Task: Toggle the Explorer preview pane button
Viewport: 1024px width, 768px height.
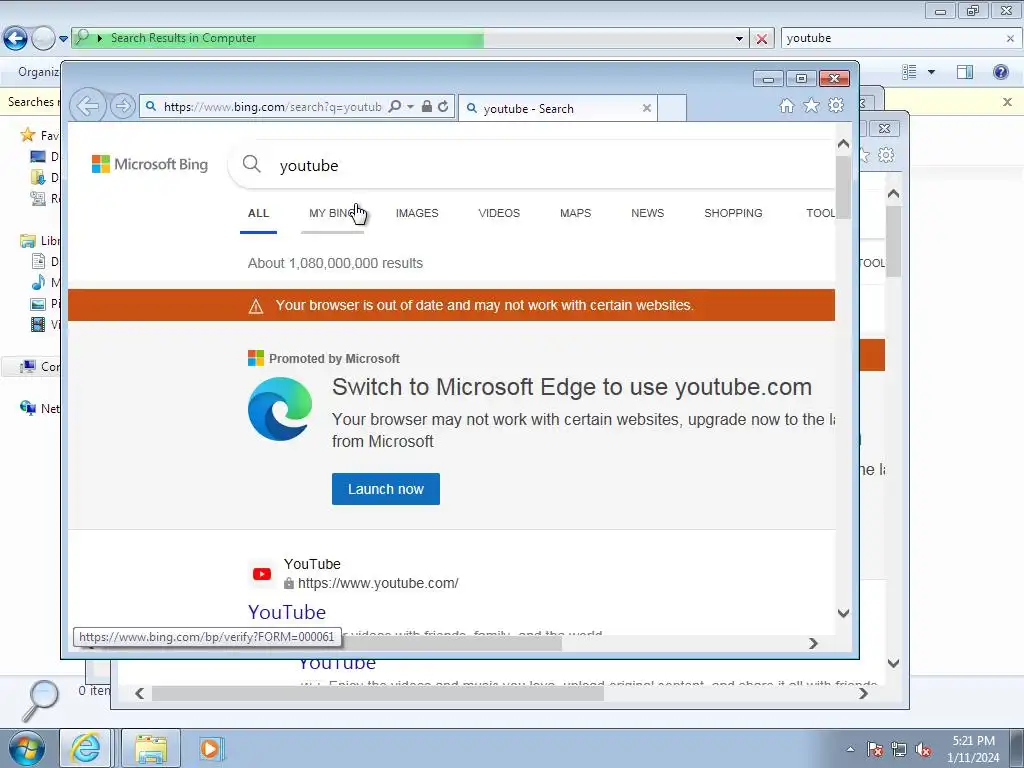Action: [x=965, y=72]
